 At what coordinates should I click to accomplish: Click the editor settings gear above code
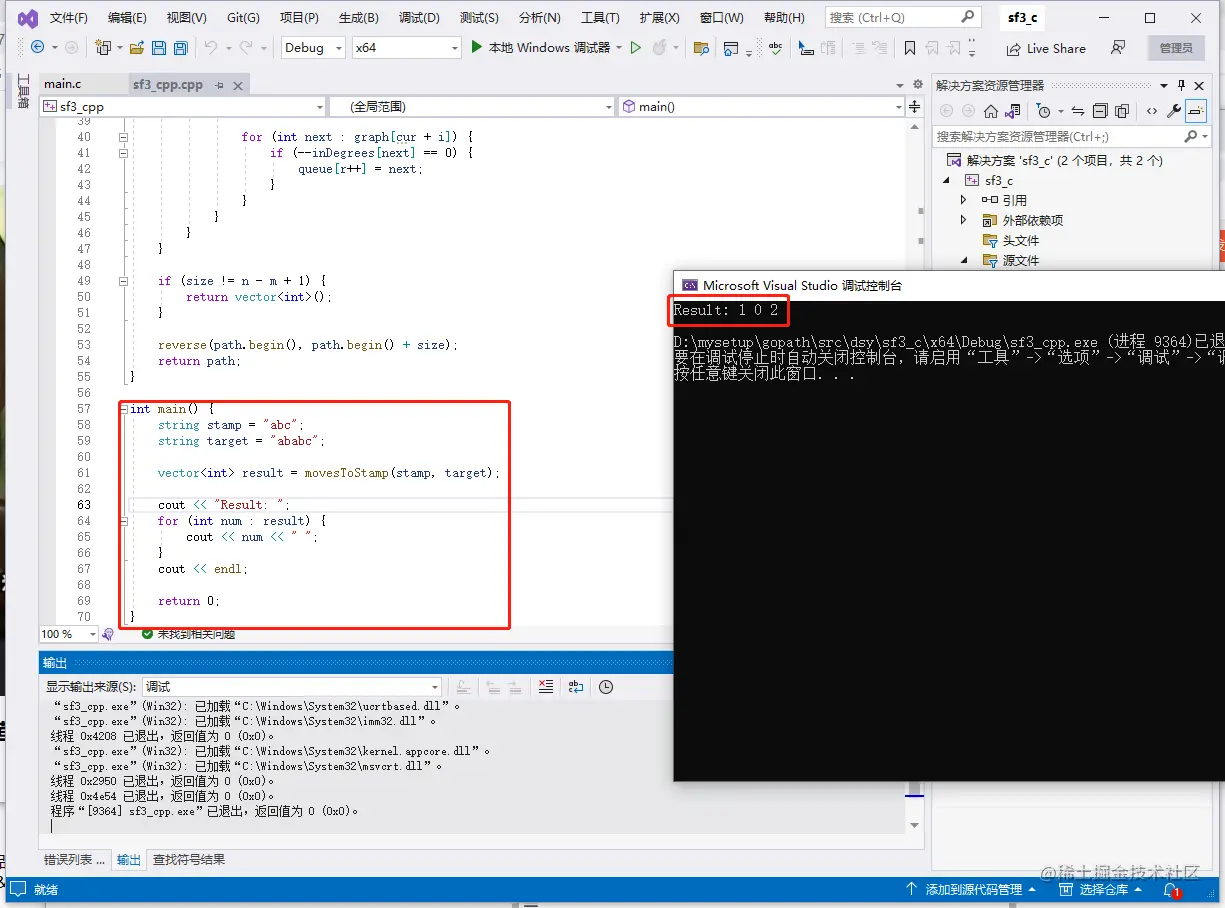pos(917,85)
